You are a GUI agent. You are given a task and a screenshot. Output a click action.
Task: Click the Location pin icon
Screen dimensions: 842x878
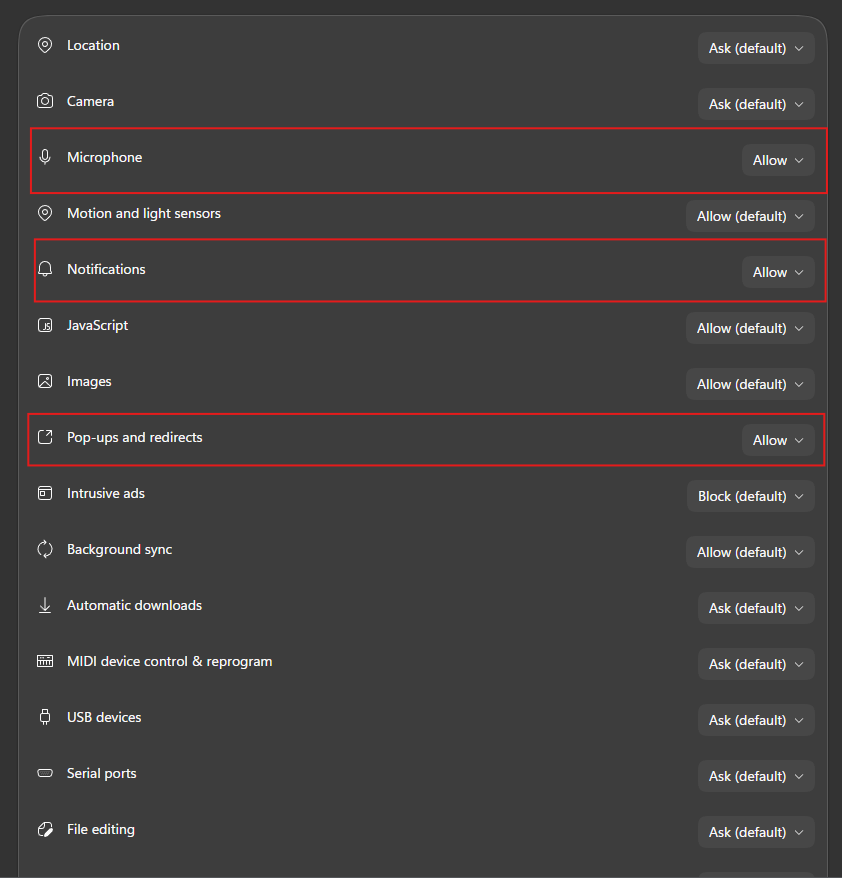pos(45,45)
